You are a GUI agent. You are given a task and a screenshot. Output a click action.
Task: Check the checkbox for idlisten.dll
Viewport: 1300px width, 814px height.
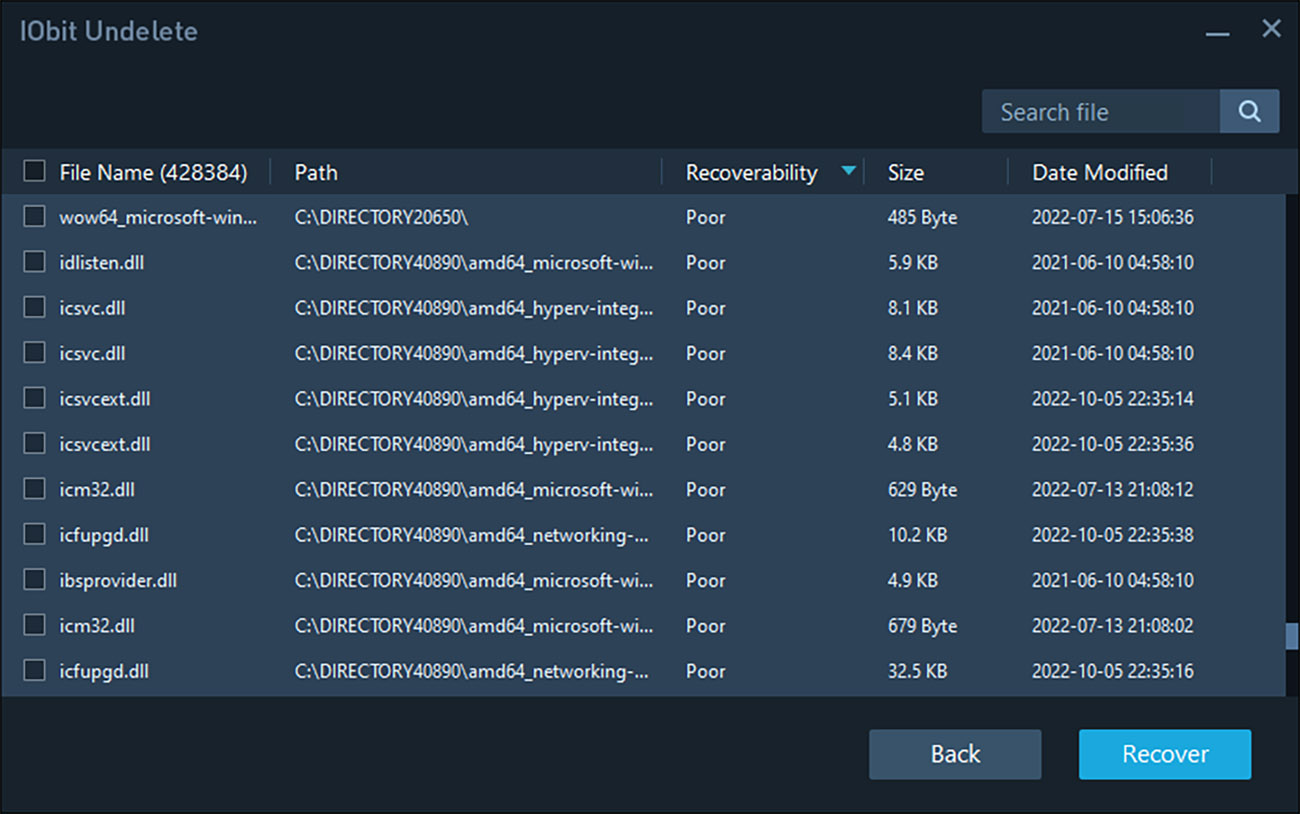click(33, 262)
